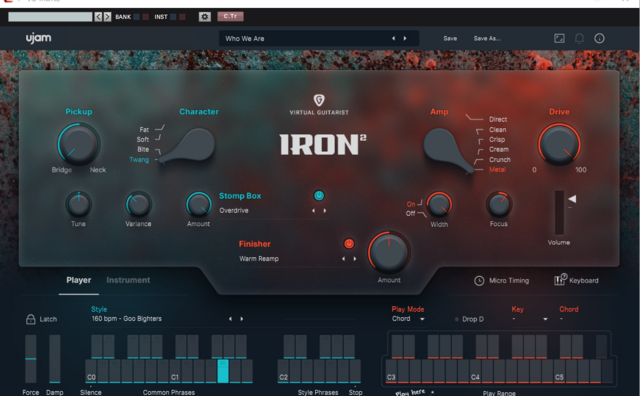The image size is (640, 396).
Task: Select Direct amp model
Action: [498, 119]
